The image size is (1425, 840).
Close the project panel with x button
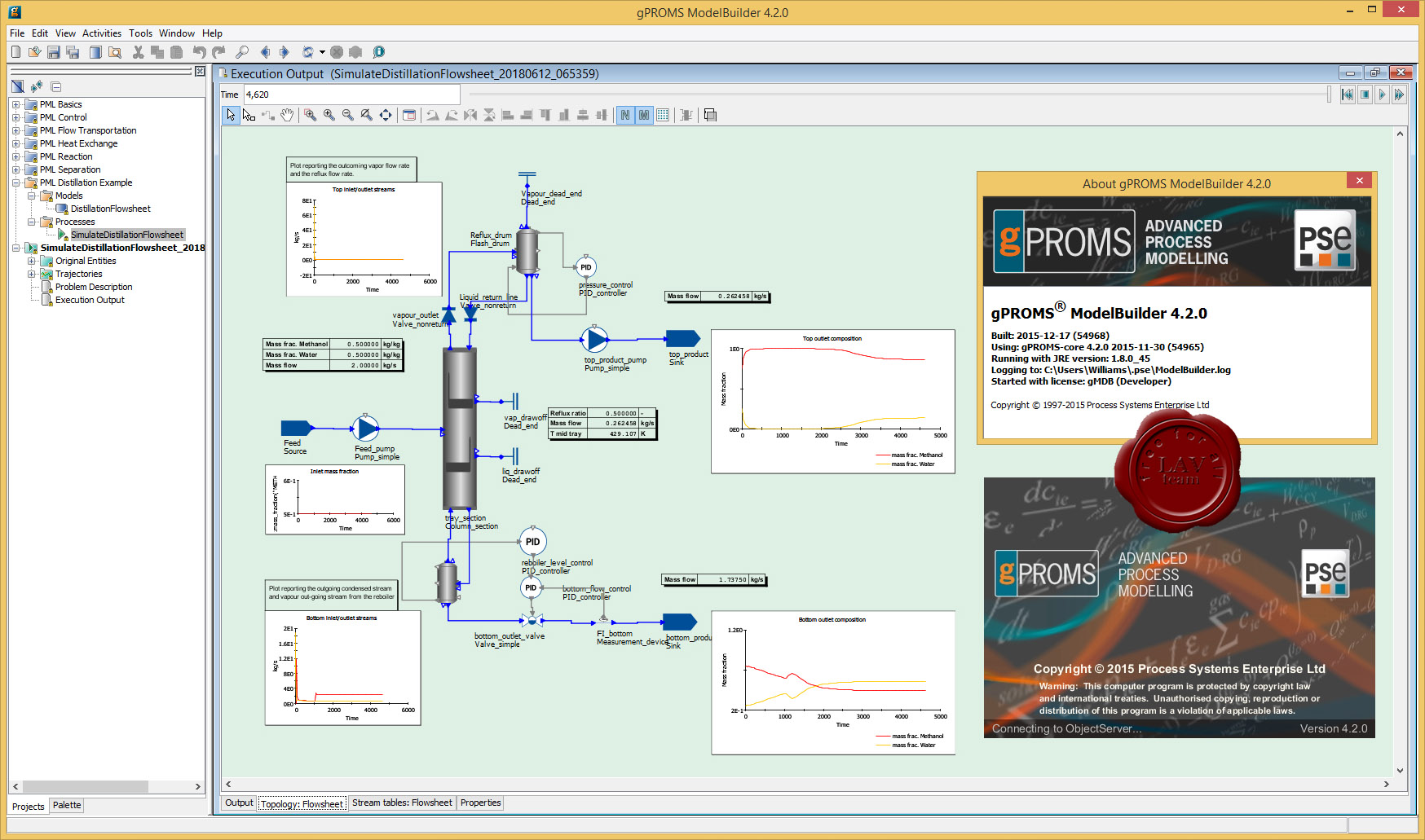199,72
